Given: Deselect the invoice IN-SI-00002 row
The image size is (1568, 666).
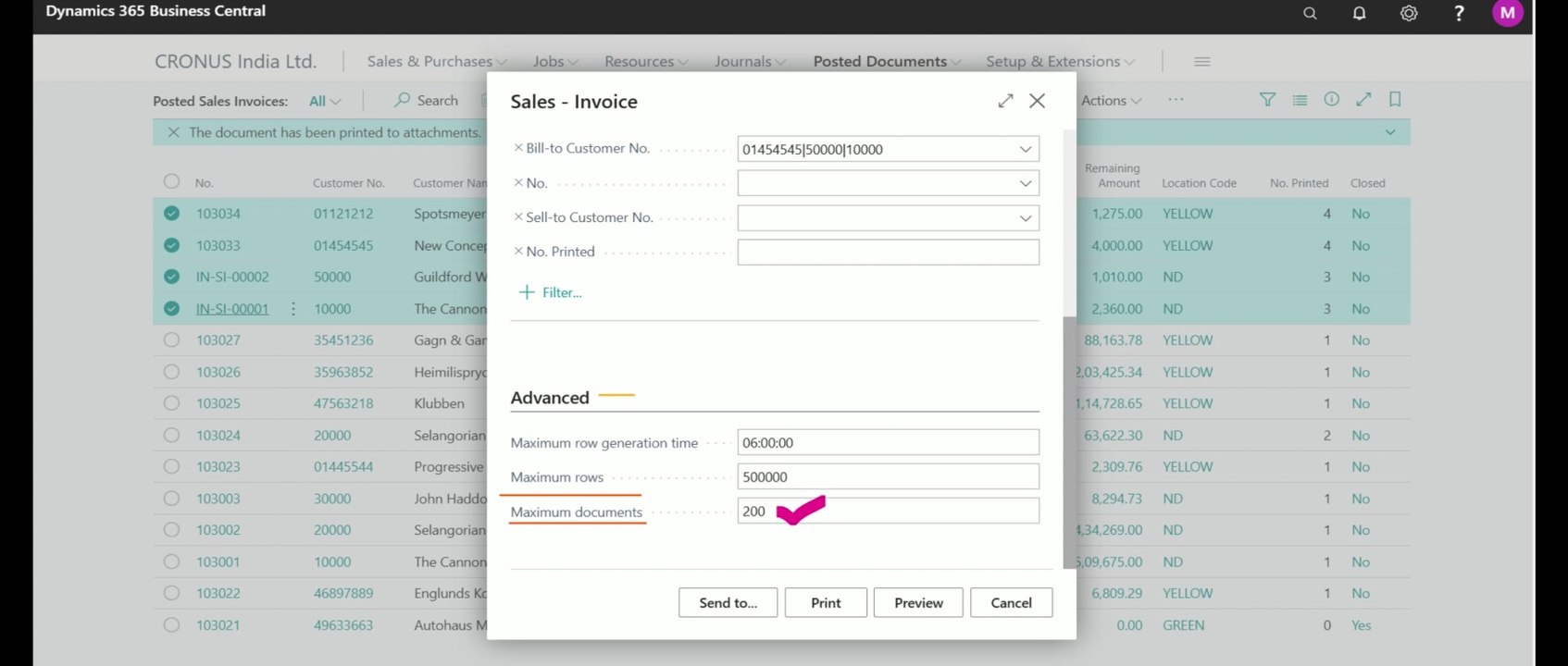Looking at the screenshot, I should (x=171, y=277).
